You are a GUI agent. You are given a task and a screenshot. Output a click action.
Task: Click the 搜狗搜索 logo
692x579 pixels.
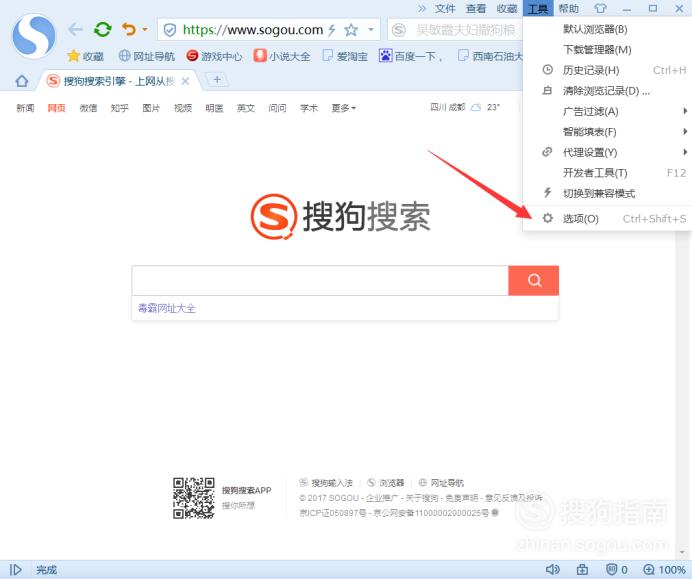point(340,216)
